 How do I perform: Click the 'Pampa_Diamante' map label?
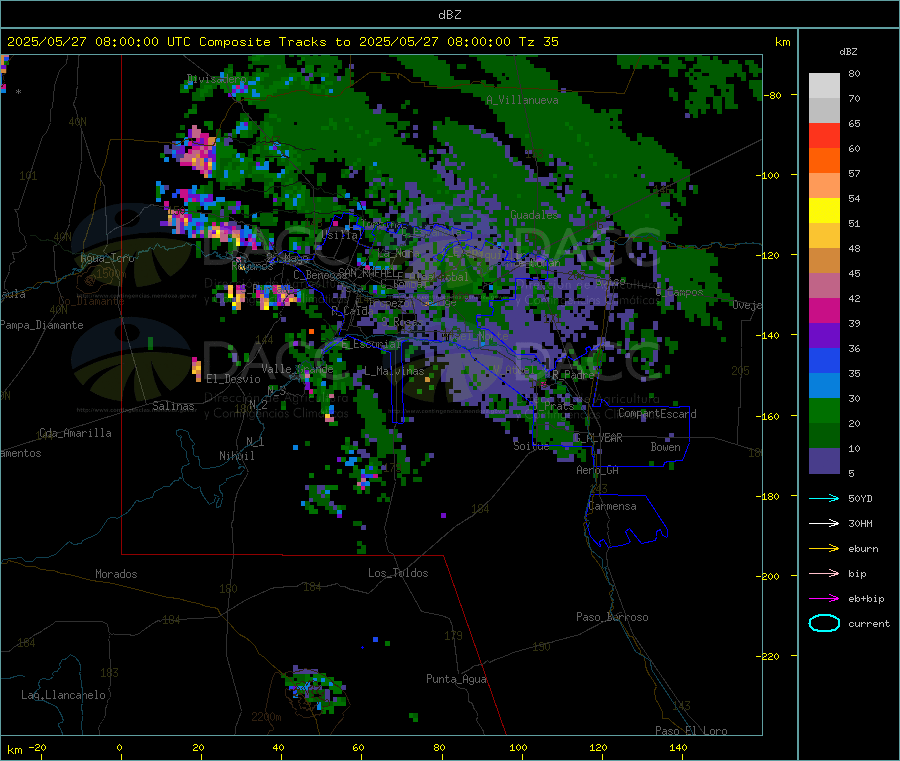click(41, 325)
